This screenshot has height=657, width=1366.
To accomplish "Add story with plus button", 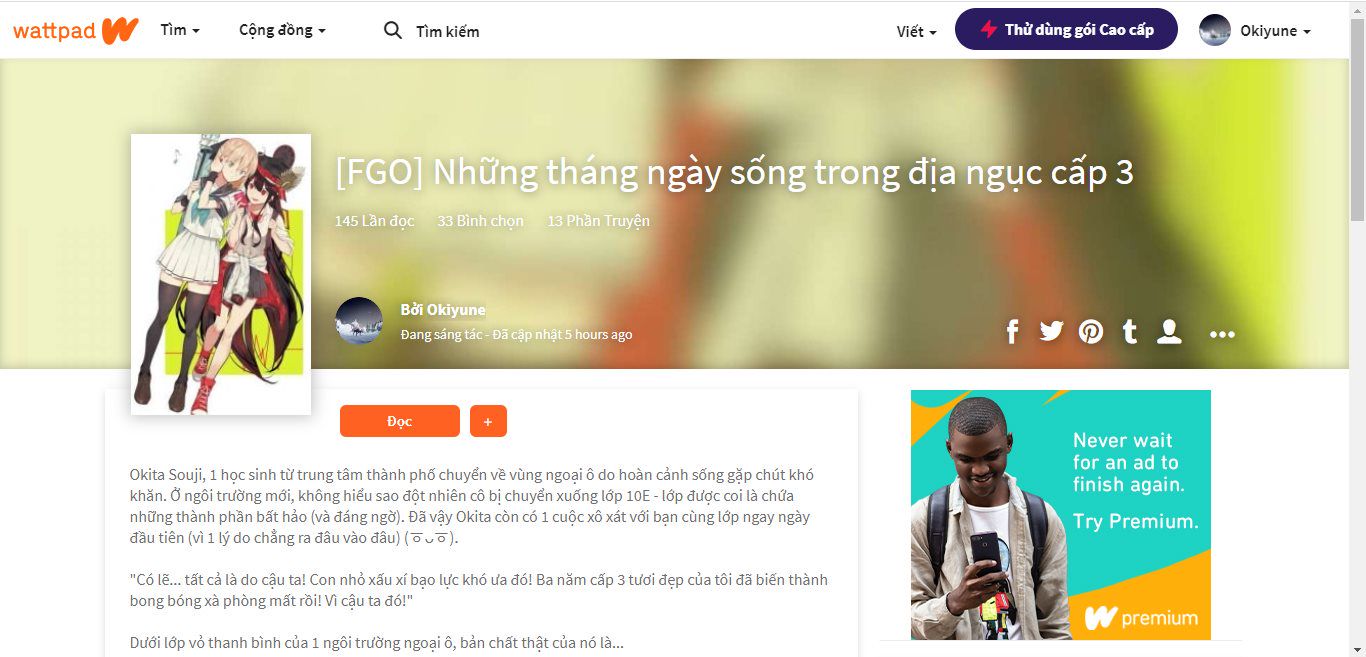I will coord(488,421).
